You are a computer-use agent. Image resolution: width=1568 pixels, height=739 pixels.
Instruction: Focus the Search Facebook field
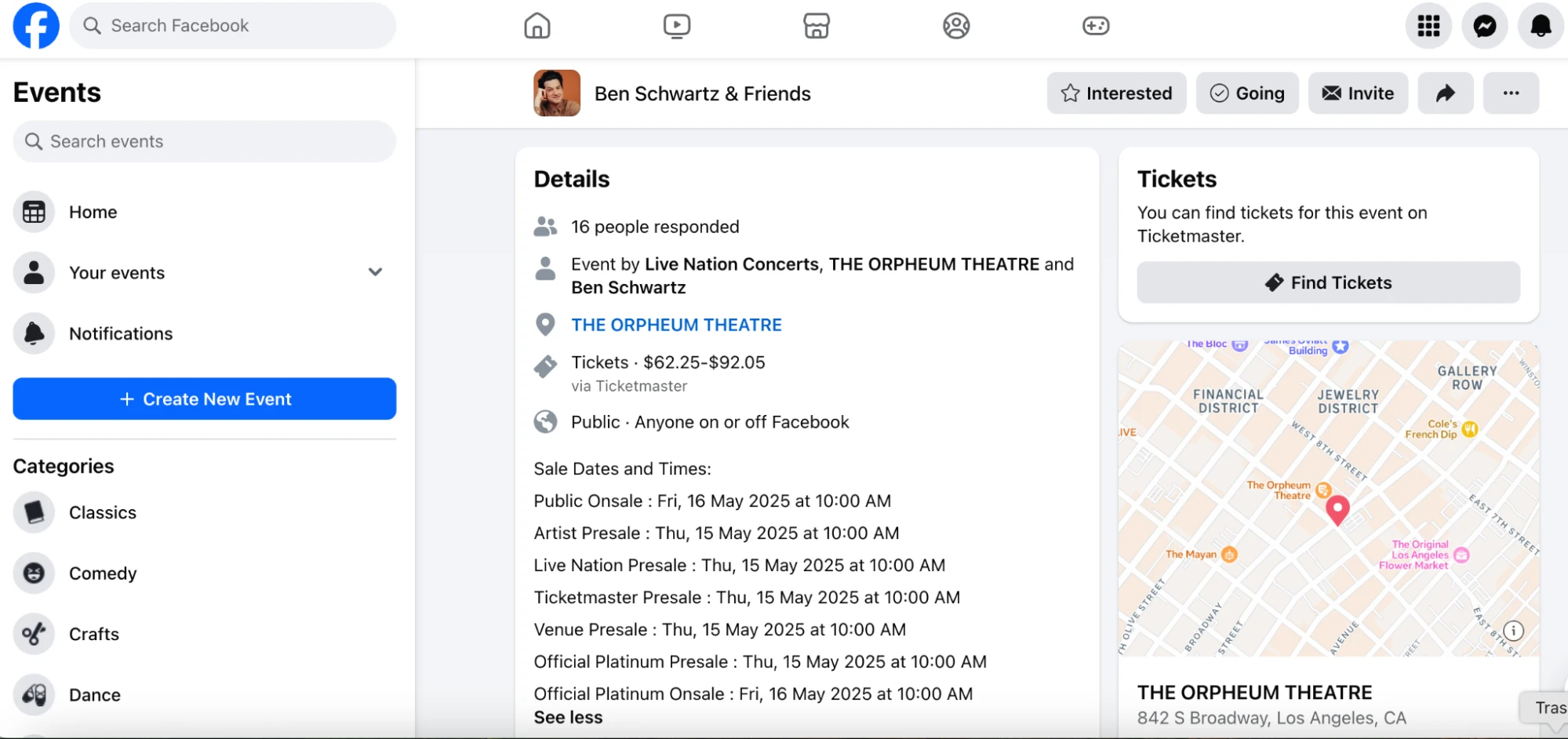point(233,26)
